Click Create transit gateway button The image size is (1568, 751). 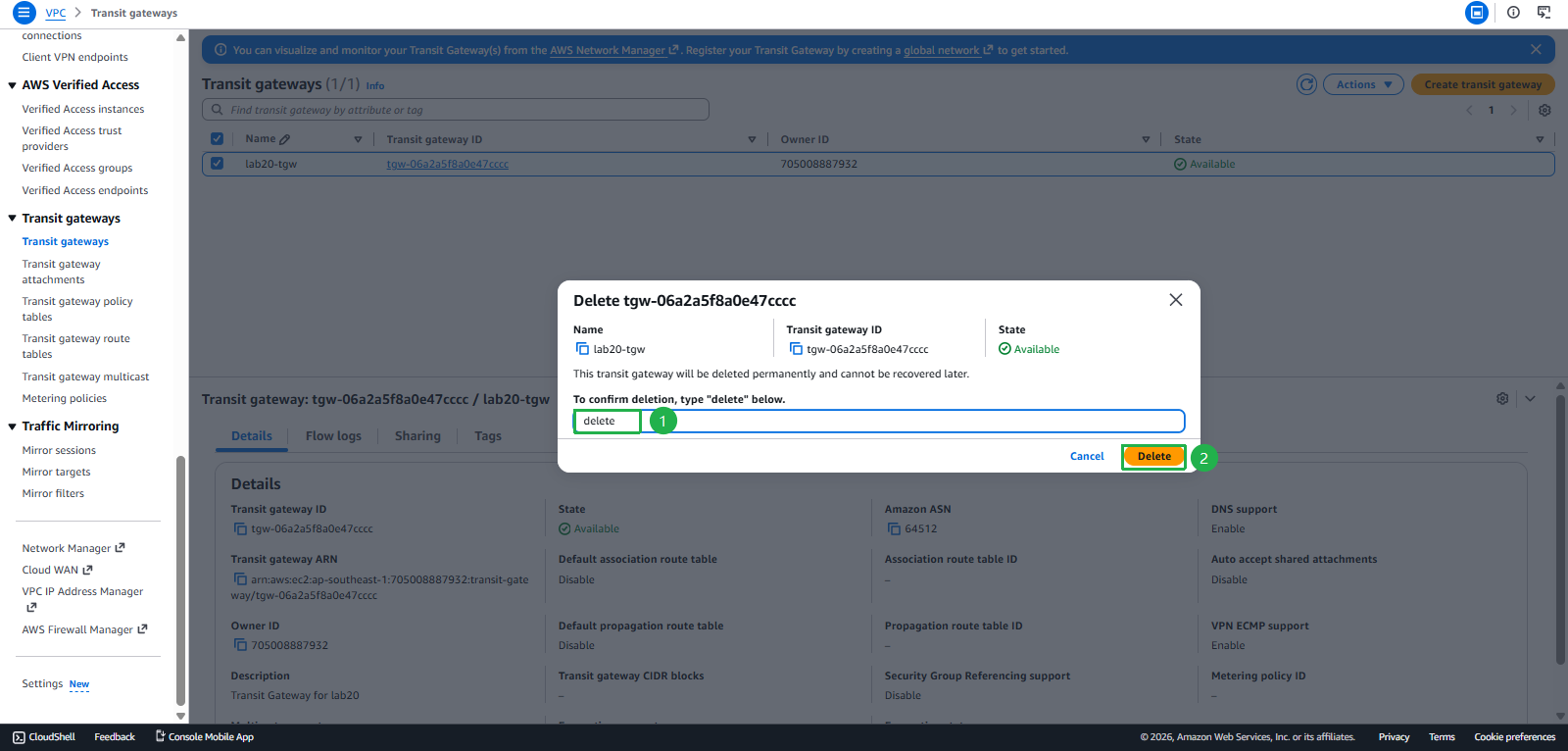(1483, 84)
